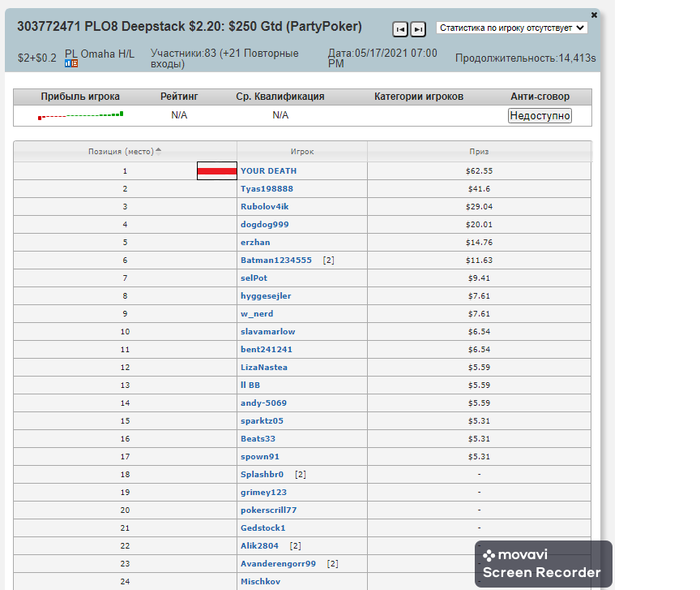Open player Rubolov4ik link
Screen dimensions: 700x590
point(264,206)
